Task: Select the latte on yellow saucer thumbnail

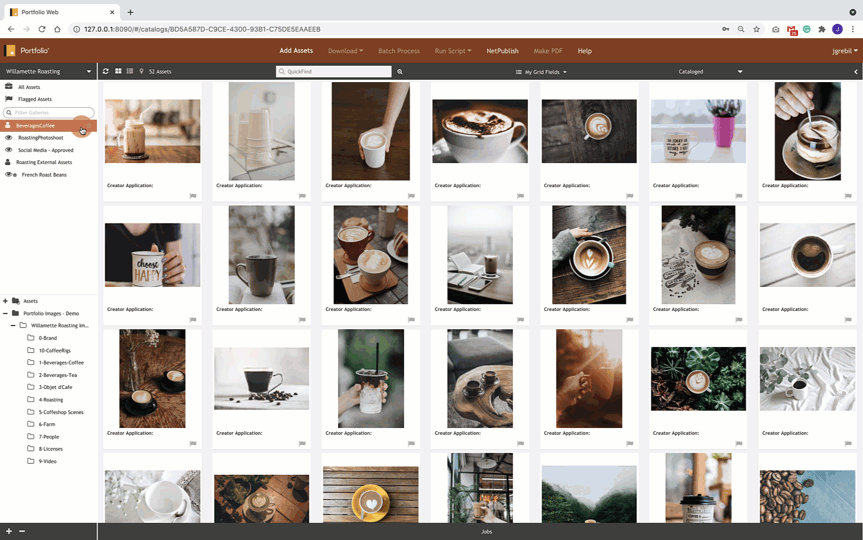Action: [370, 495]
